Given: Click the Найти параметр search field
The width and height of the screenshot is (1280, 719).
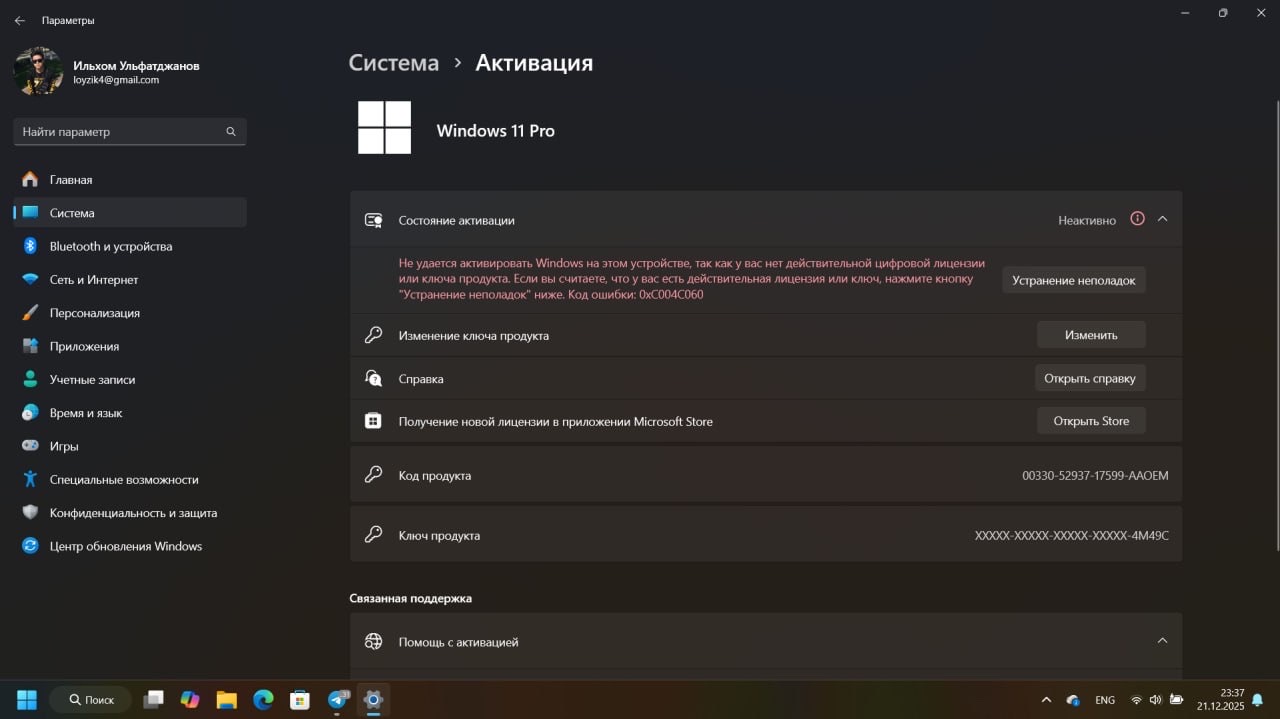Looking at the screenshot, I should tap(120, 131).
